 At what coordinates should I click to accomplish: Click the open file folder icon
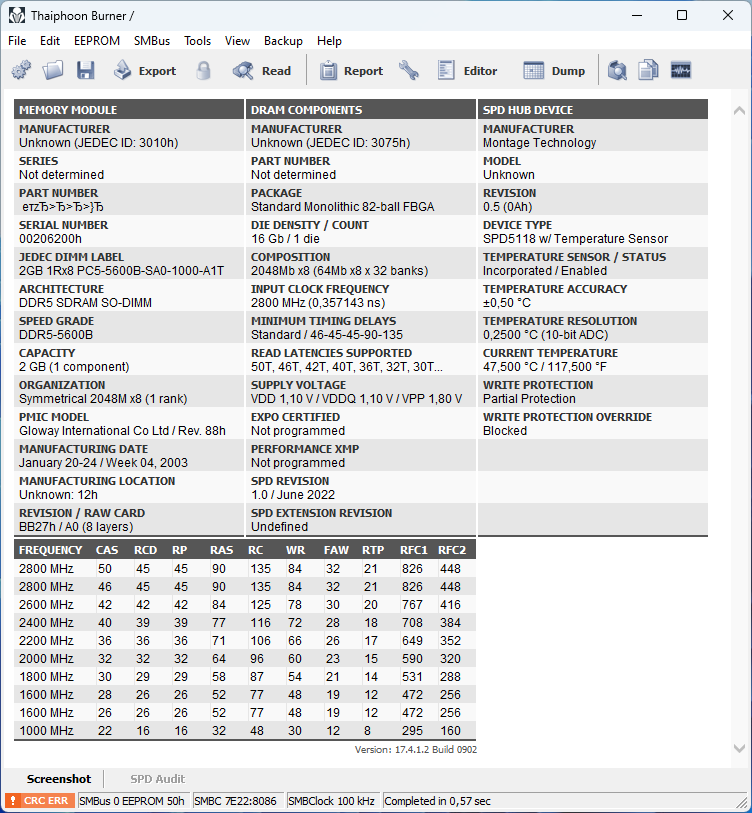53,70
